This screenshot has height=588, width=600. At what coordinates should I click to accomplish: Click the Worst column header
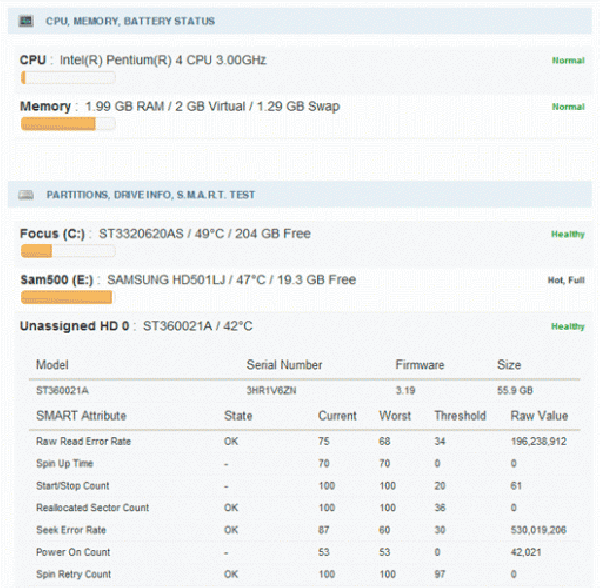tap(395, 416)
